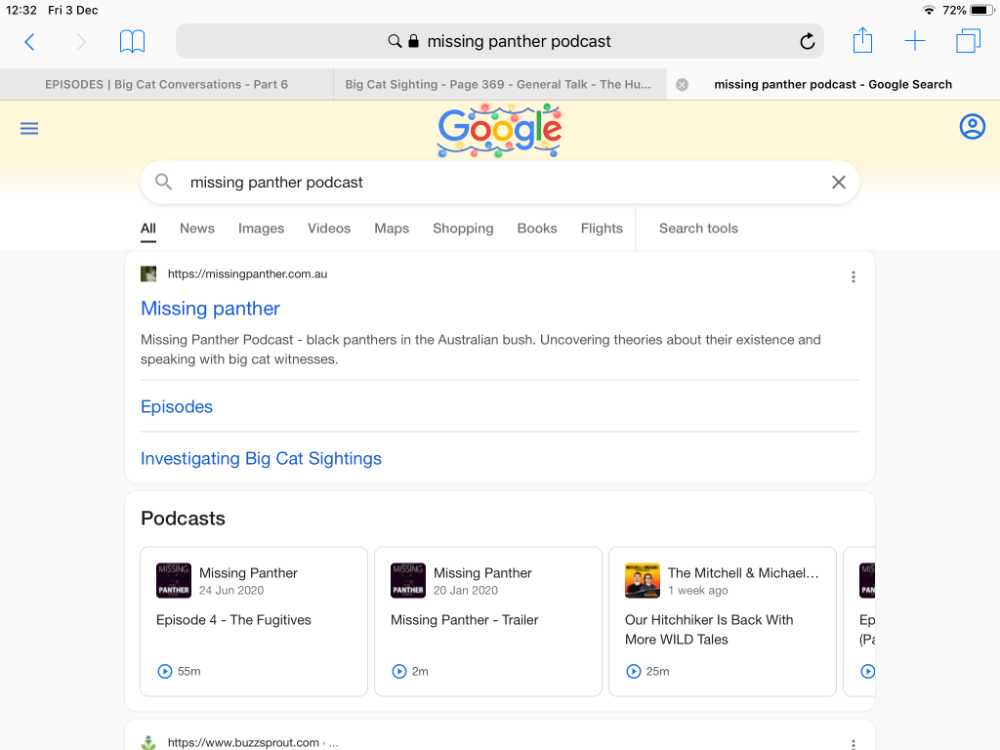Click the magnifier icon in Google search box

pyautogui.click(x=164, y=182)
